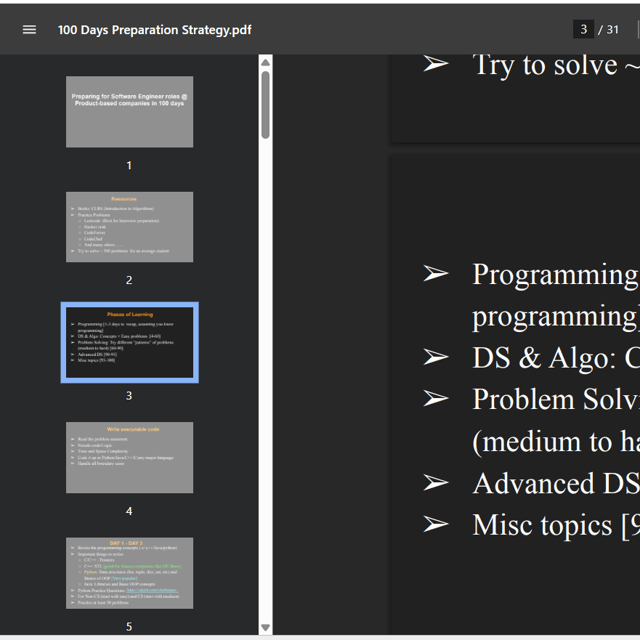The width and height of the screenshot is (640, 640).
Task: Click the page number input field showing 3
Action: 583,29
